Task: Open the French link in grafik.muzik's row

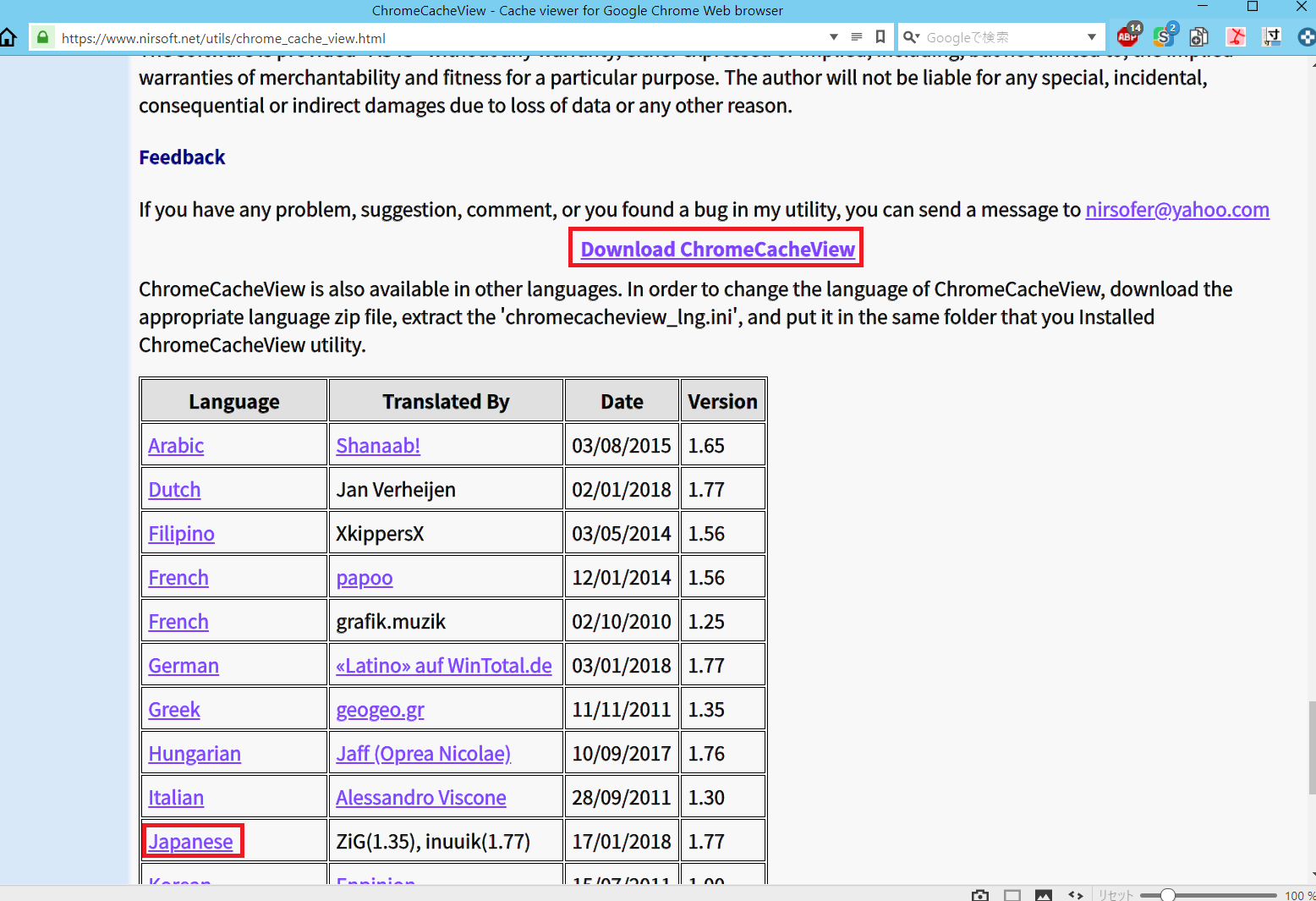Action: point(178,622)
